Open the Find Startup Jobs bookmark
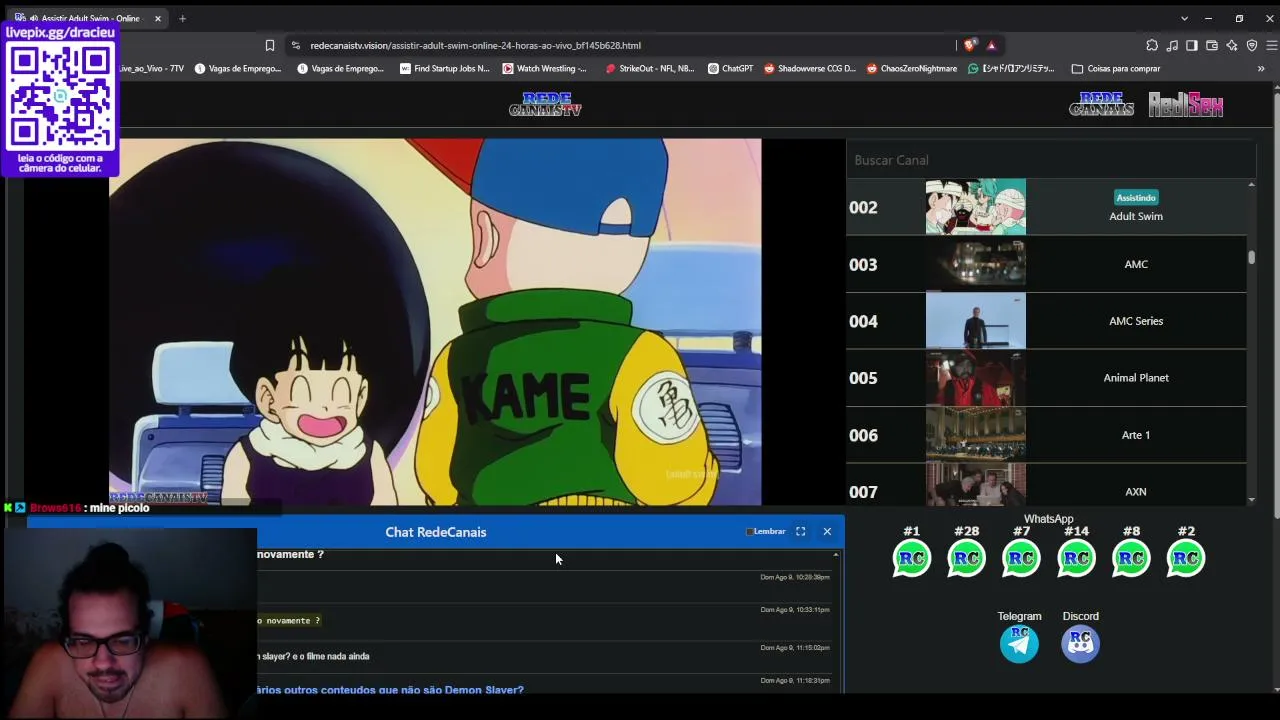 point(444,69)
